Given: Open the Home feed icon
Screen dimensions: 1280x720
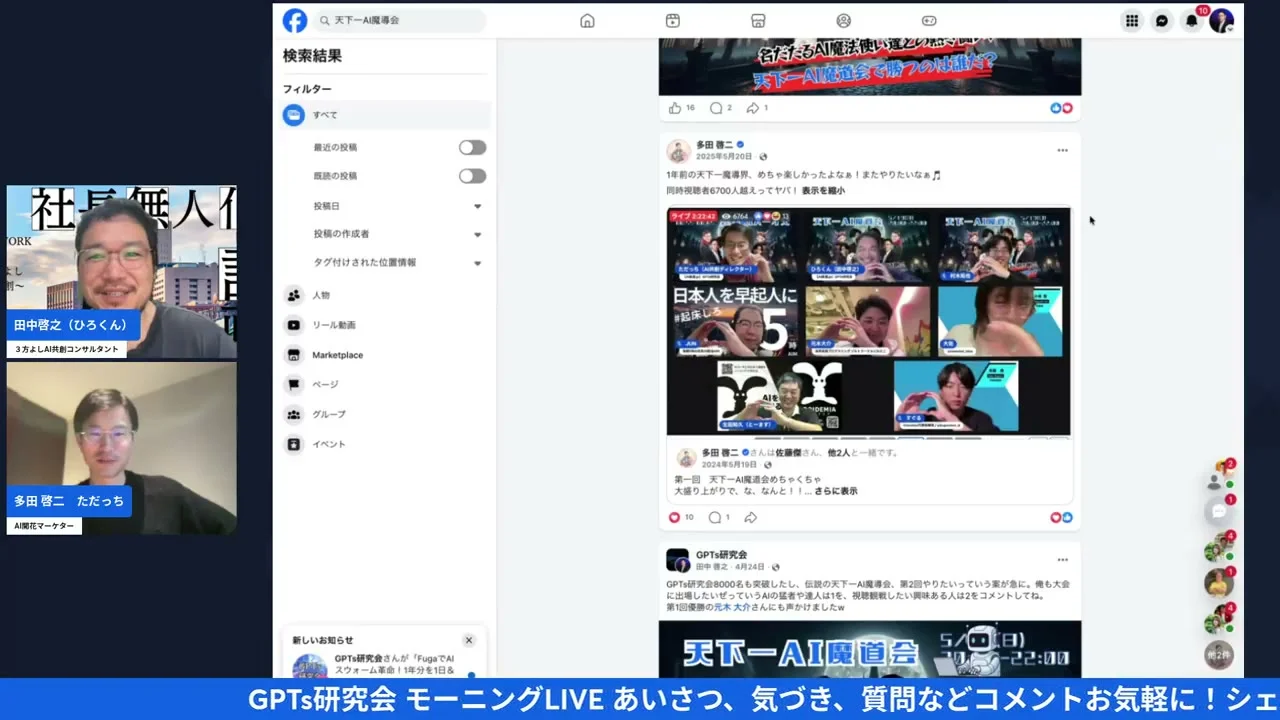Looking at the screenshot, I should pos(587,20).
